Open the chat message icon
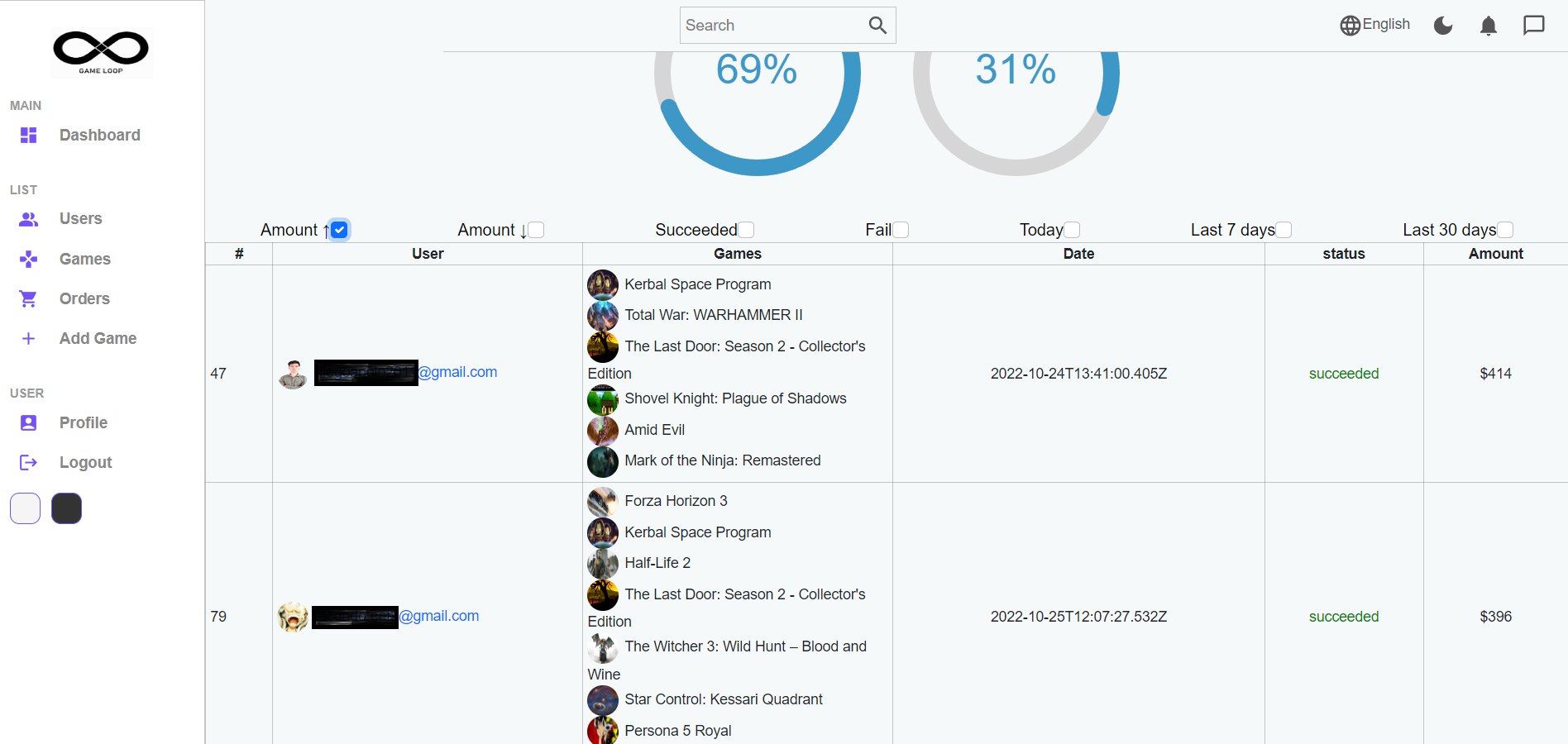 click(1534, 25)
